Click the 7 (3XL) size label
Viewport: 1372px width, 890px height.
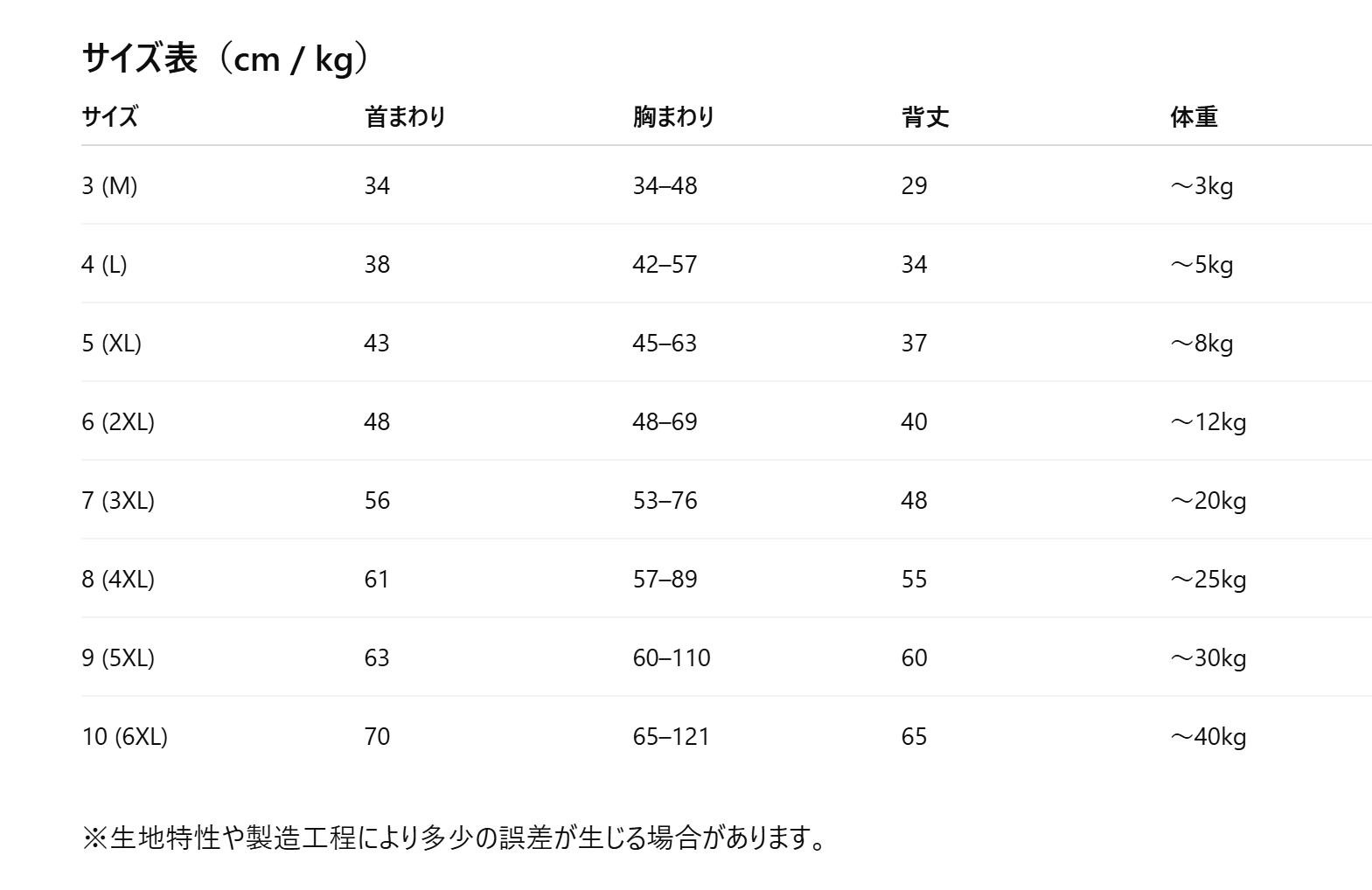118,500
